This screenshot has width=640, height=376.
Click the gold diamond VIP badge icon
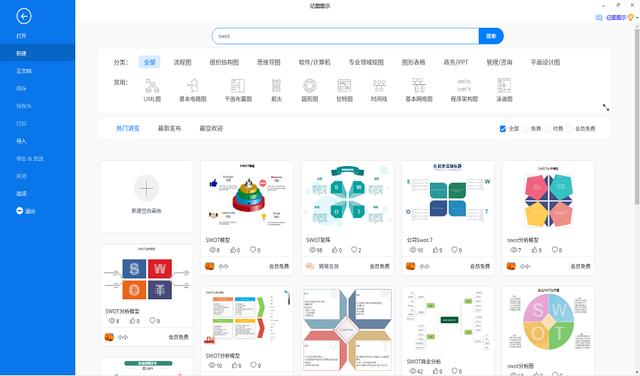coord(631,18)
